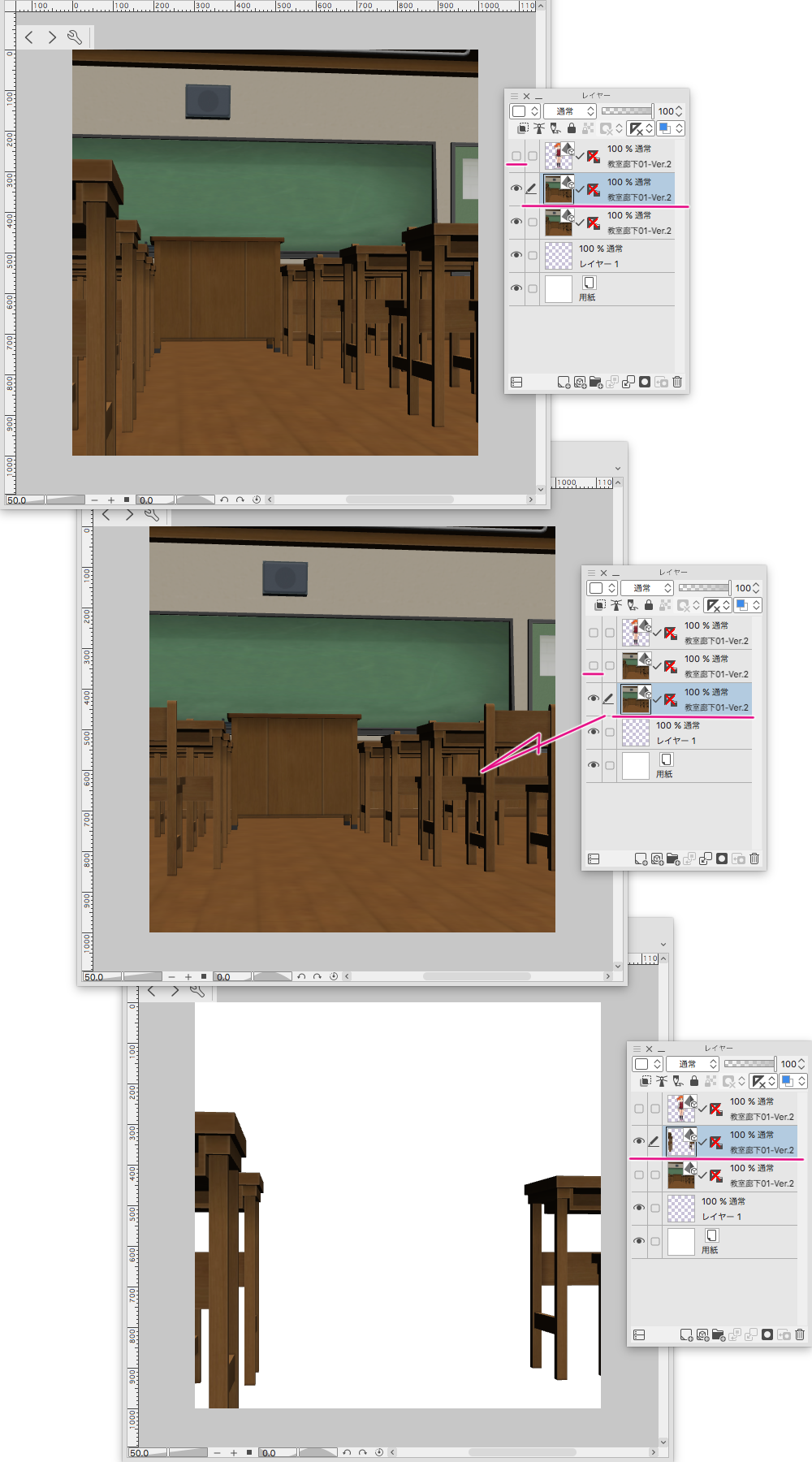Open 通常 blending mode dropdown in bottom panel
Screen dimensions: 812x1462
692,1064
